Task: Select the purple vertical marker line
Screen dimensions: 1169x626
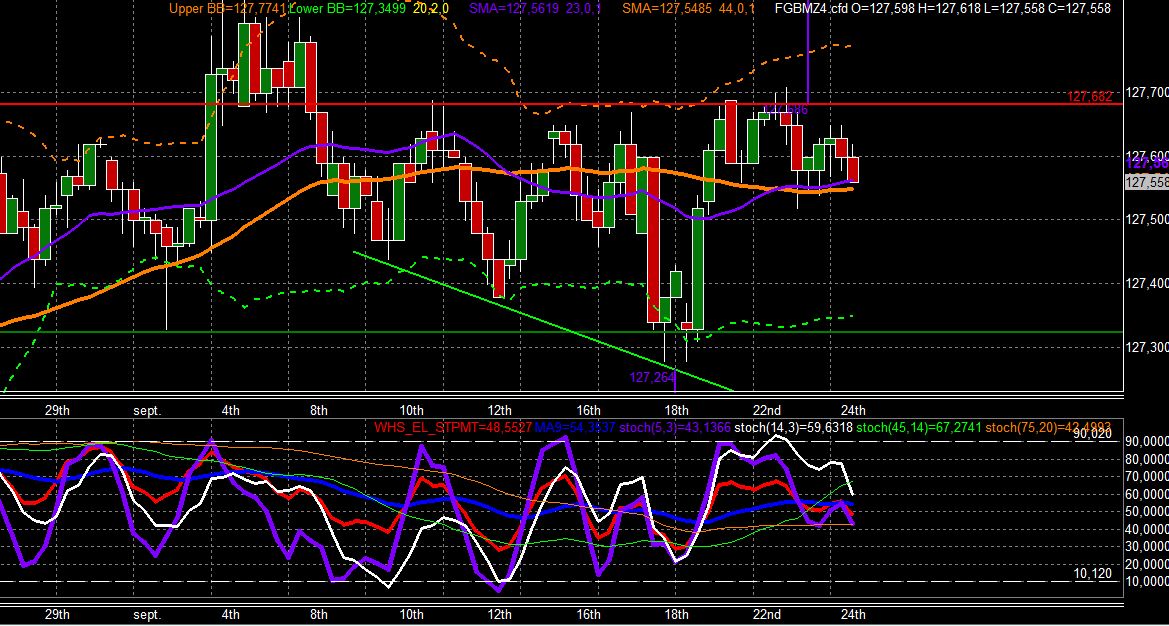Action: pyautogui.click(x=808, y=52)
